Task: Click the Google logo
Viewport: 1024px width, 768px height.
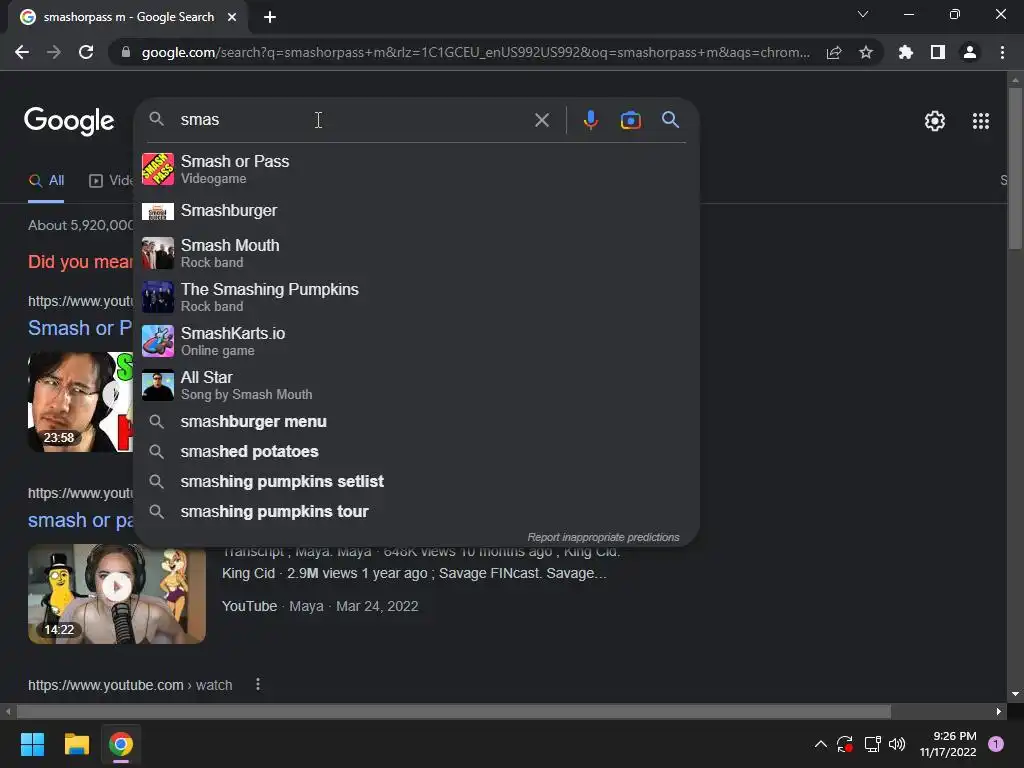Action: pos(69,121)
